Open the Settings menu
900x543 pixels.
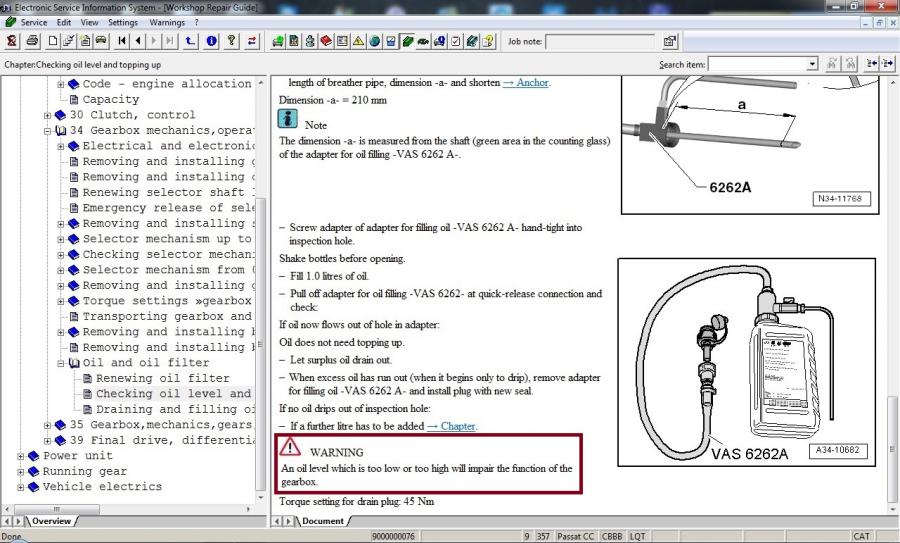[123, 21]
